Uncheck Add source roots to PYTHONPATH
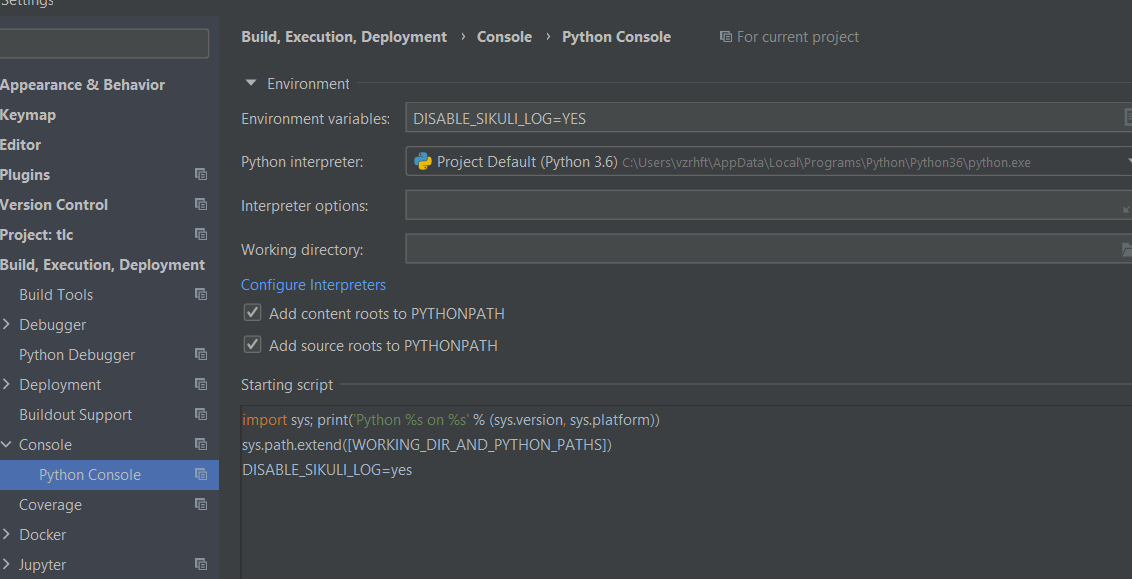 [253, 345]
